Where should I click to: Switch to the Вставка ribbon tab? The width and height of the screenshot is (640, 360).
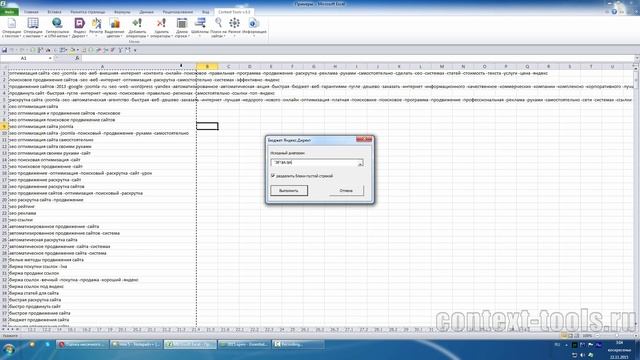54,12
